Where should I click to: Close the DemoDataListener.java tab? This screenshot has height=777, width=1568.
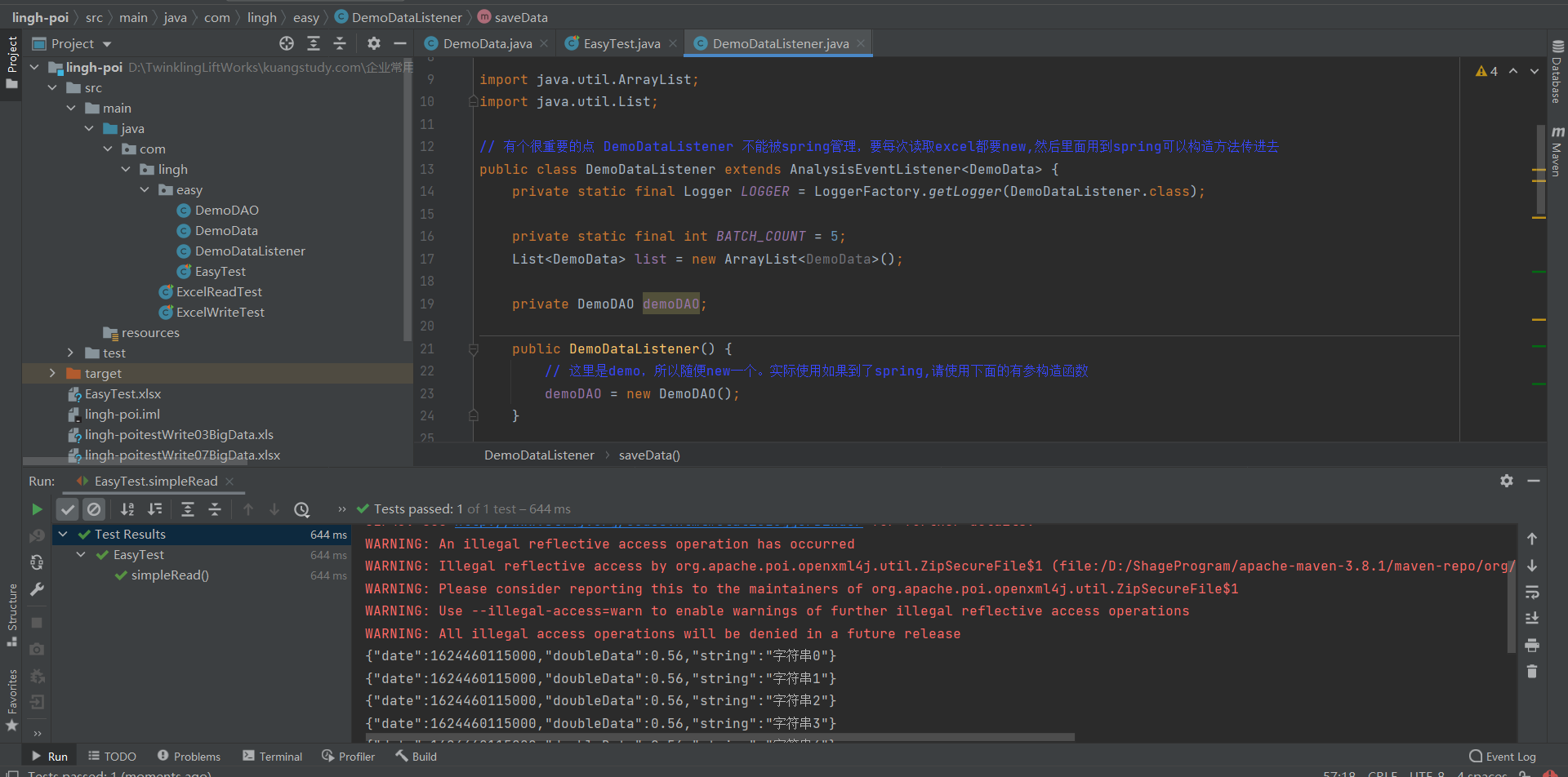[861, 43]
